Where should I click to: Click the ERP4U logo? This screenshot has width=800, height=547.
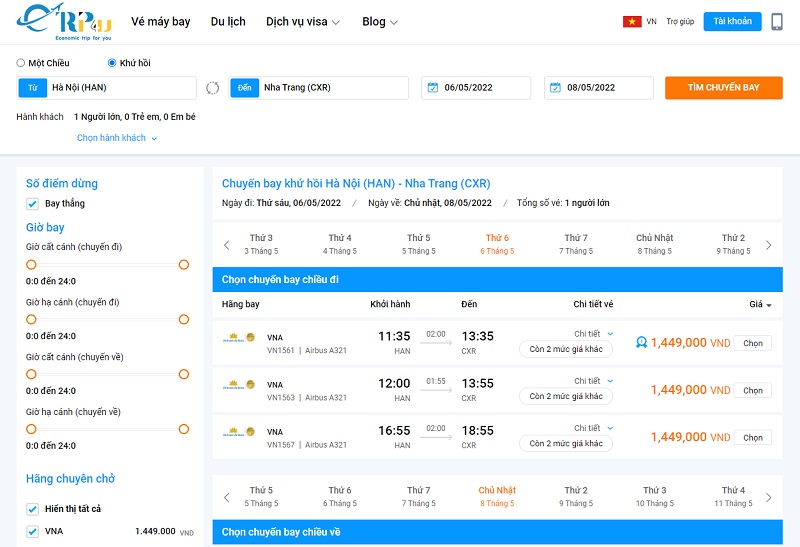coord(64,22)
